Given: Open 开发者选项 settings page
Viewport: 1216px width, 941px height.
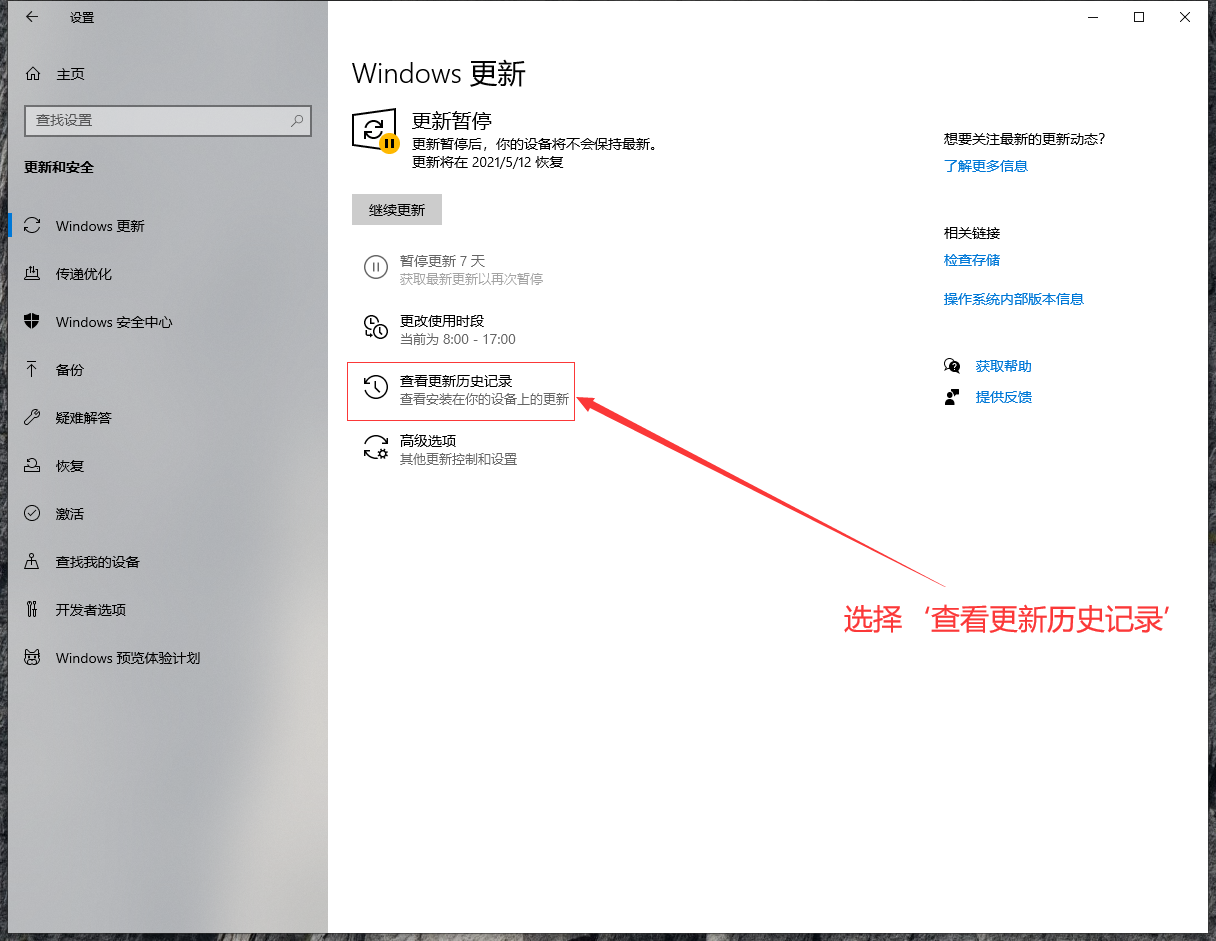Looking at the screenshot, I should (x=168, y=610).
